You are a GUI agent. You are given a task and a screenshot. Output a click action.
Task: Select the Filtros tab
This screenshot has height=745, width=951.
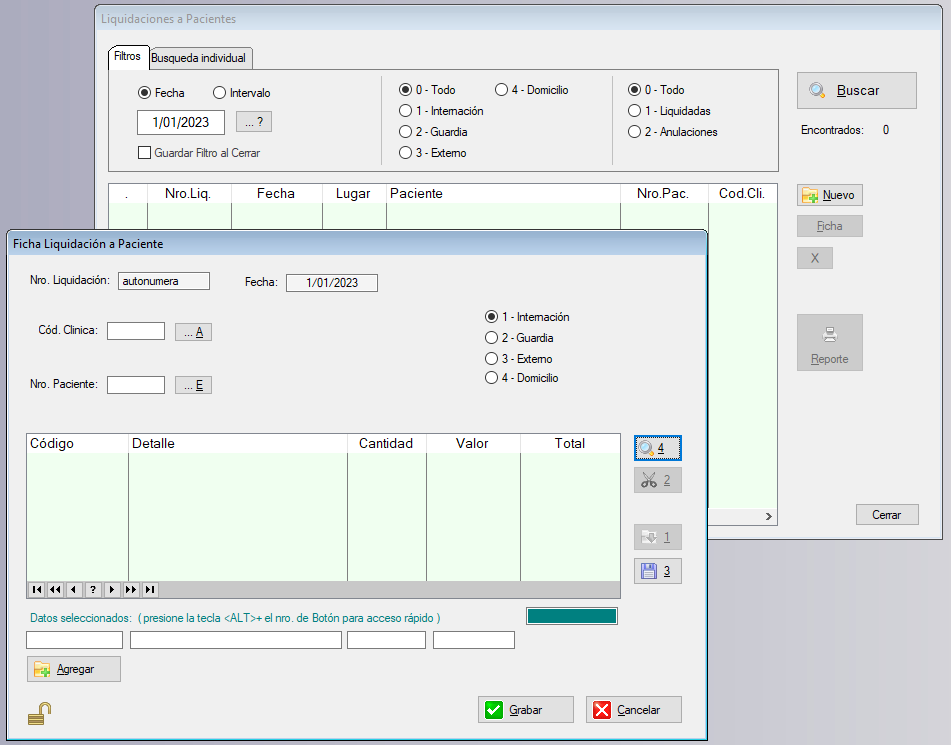[127, 57]
